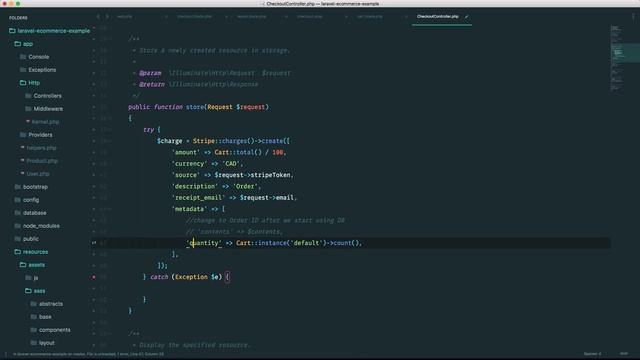Collapse the sass folder
Screen dimensions: 640x360
point(35,291)
